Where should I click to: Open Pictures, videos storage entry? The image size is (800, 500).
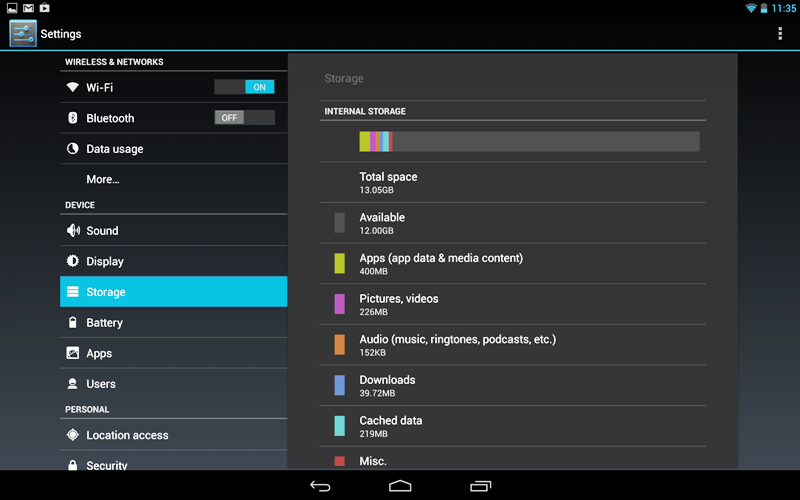[512, 304]
